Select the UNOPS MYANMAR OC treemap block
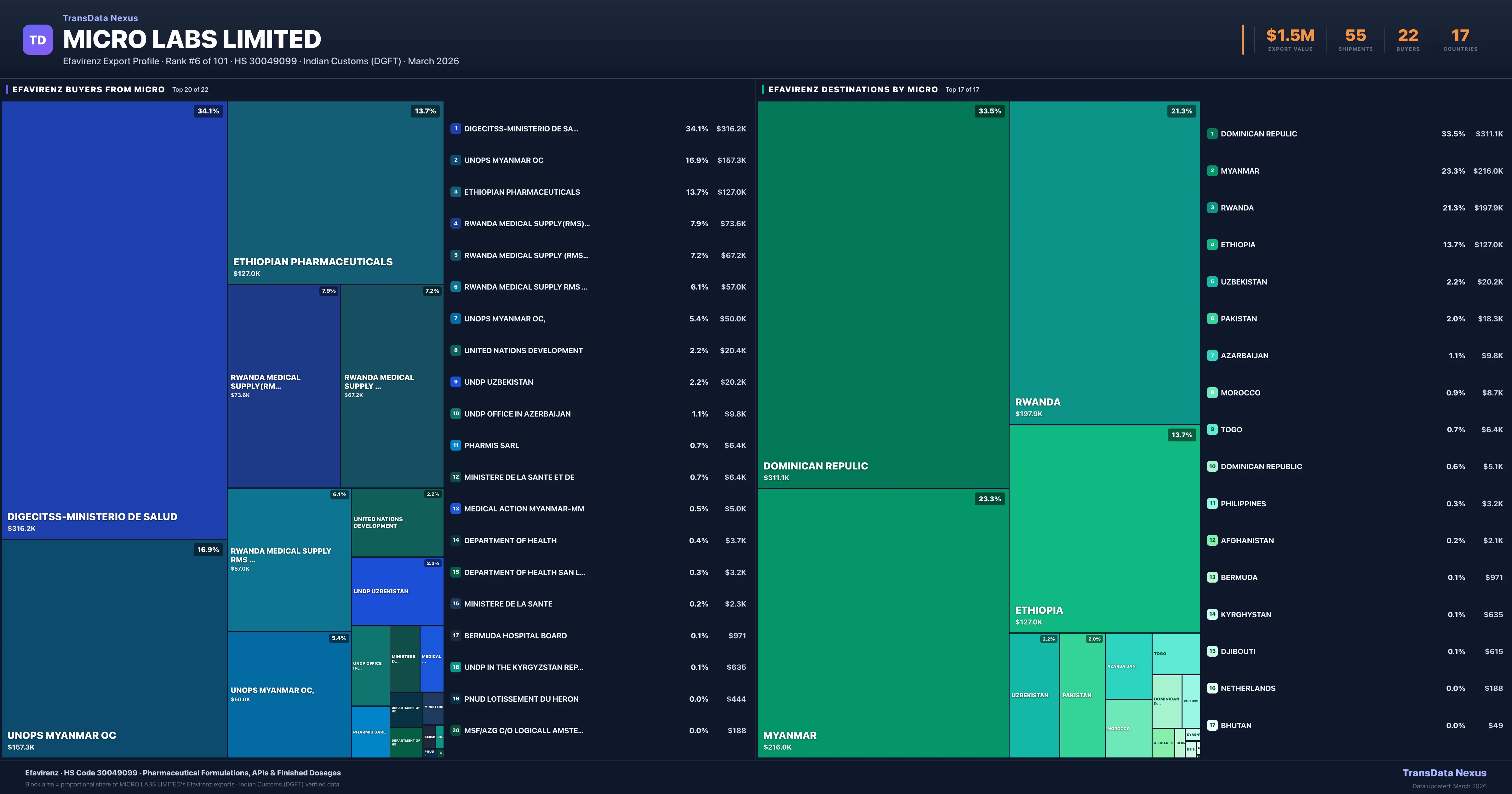Image resolution: width=1512 pixels, height=794 pixels. pyautogui.click(x=113, y=646)
